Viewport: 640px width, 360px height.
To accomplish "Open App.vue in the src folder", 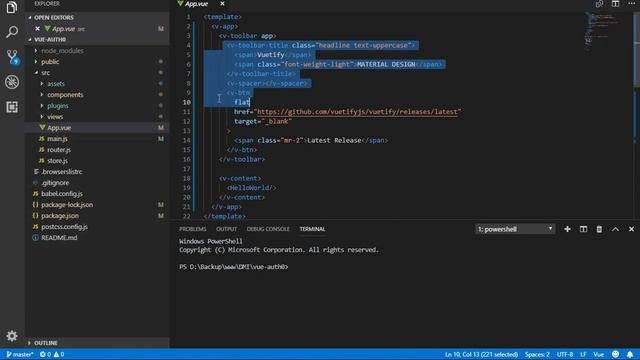I will click(59, 128).
